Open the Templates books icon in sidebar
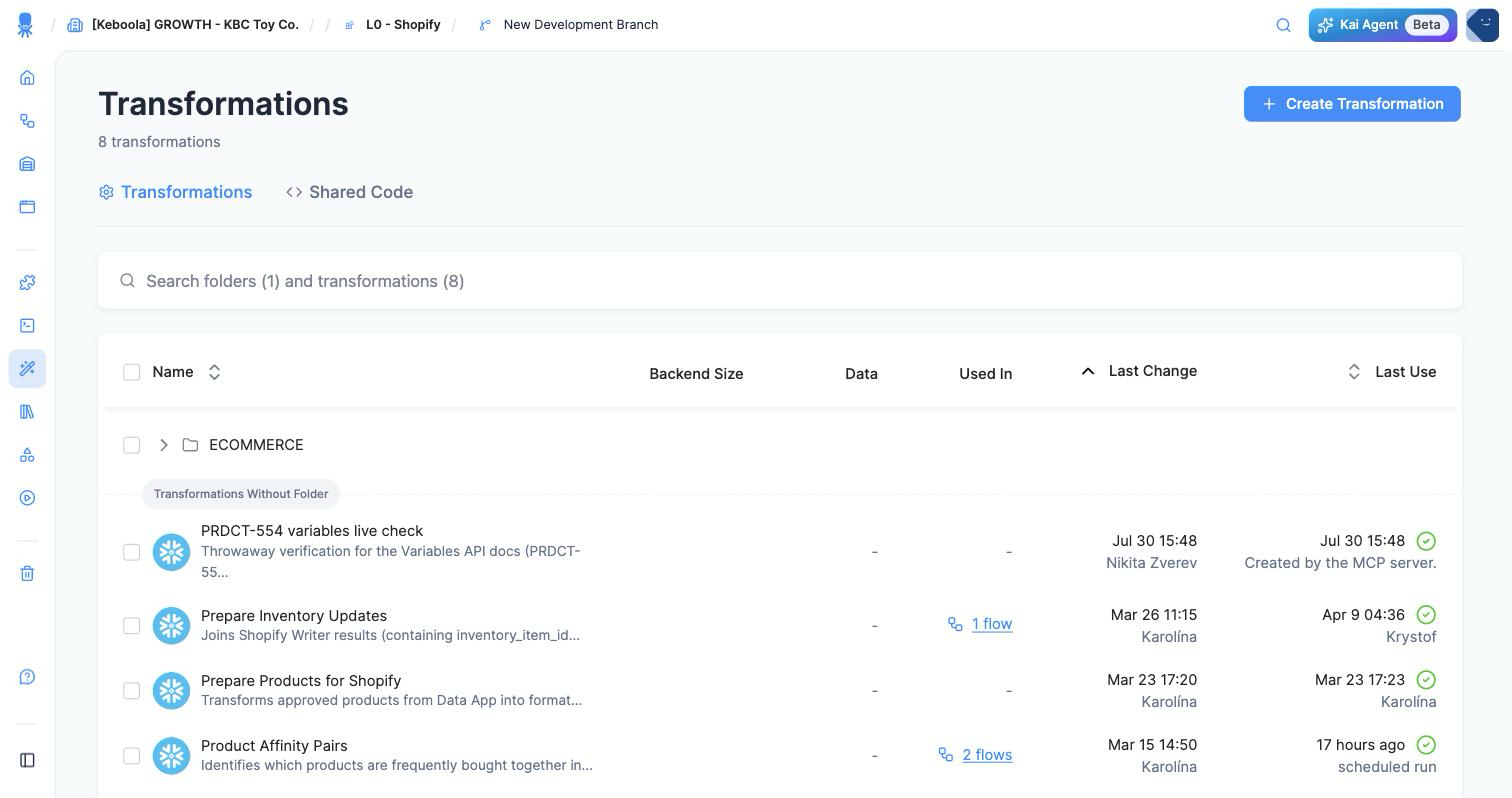Screen dimensions: 1512x798 click(x=27, y=412)
